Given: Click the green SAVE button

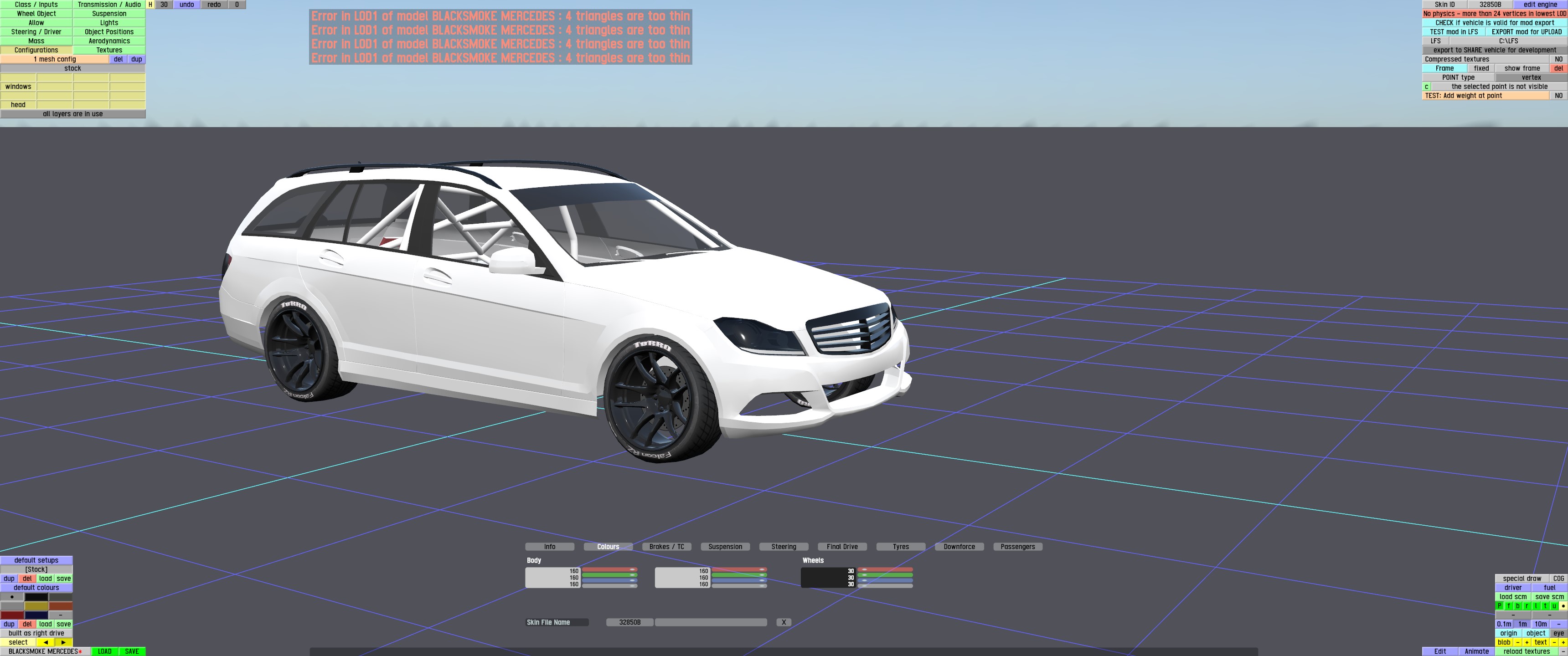Looking at the screenshot, I should click(x=131, y=651).
